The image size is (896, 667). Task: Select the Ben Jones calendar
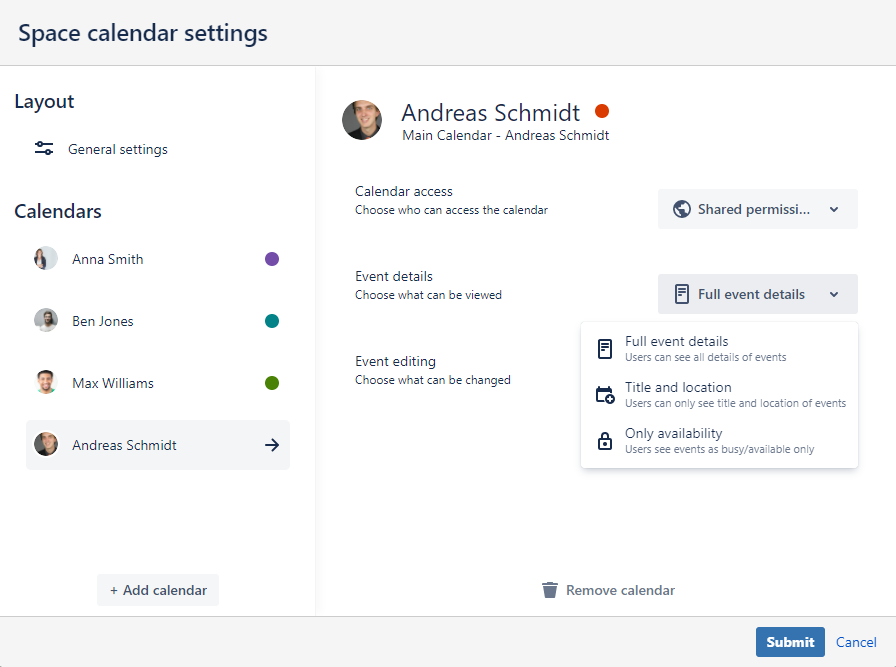click(103, 321)
